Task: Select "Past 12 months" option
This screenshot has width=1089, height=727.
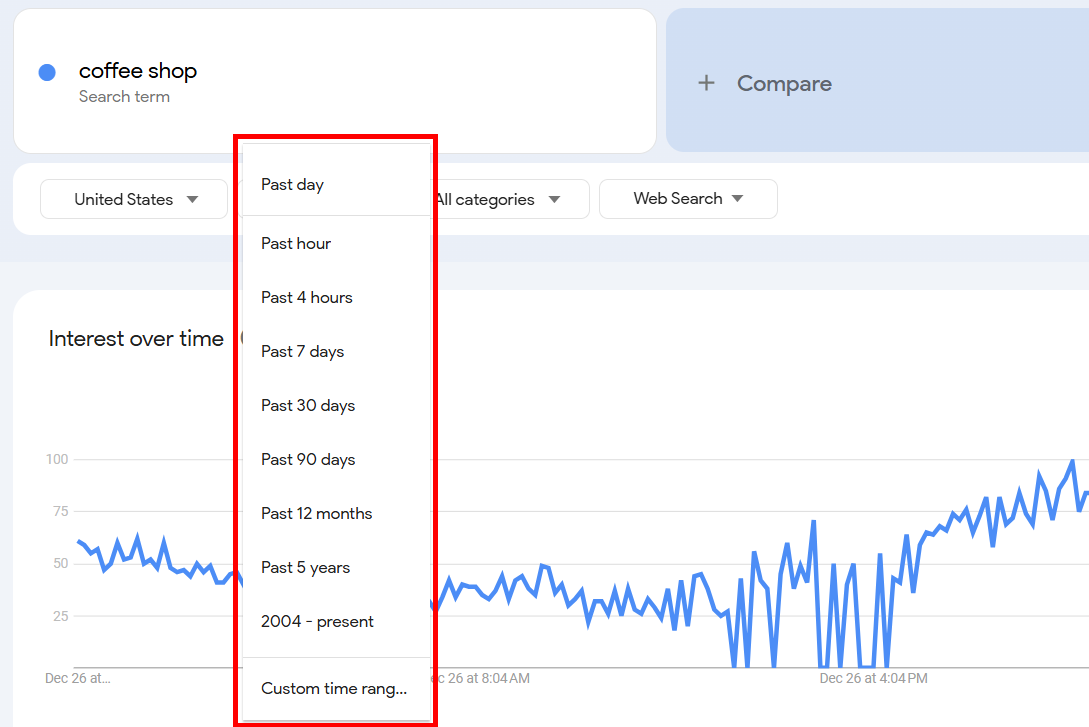Action: click(316, 513)
